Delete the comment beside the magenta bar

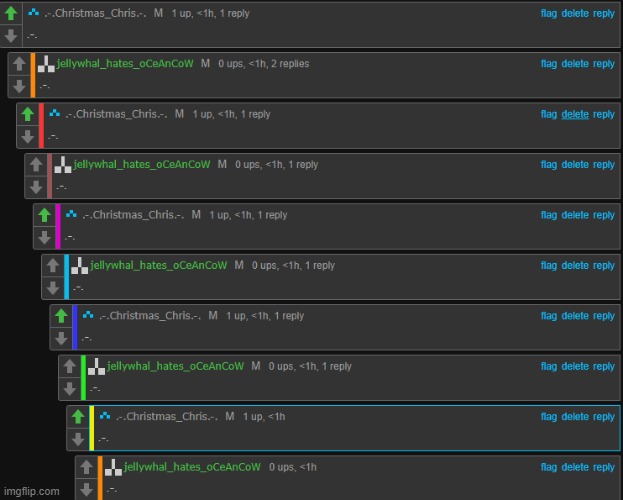coord(575,215)
